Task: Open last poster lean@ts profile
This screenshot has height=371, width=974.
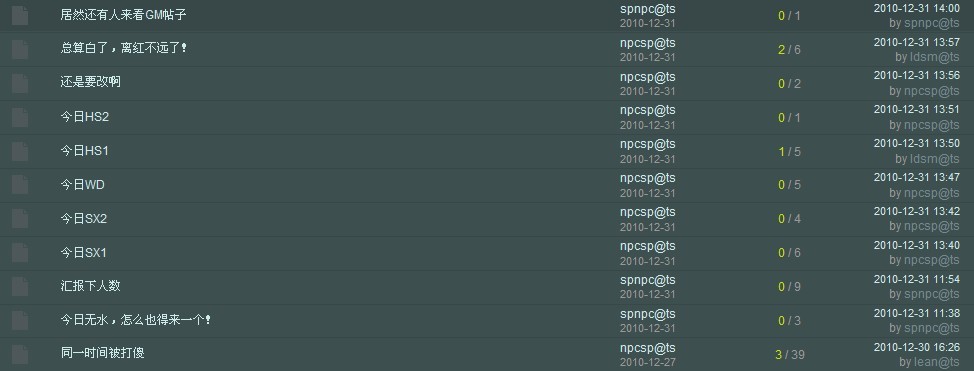Action: click(935, 362)
